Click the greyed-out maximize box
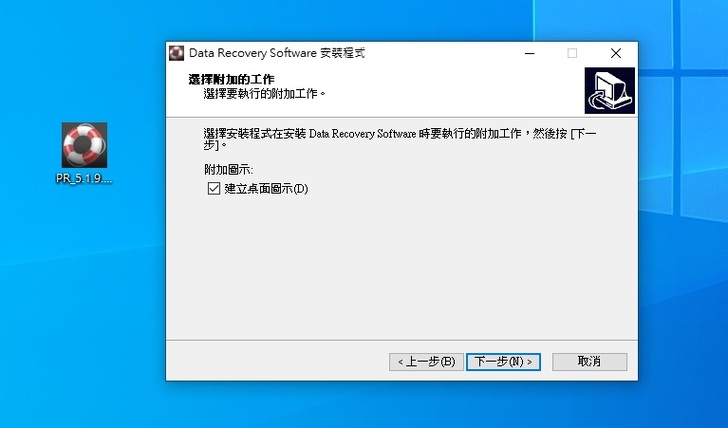 pos(572,53)
